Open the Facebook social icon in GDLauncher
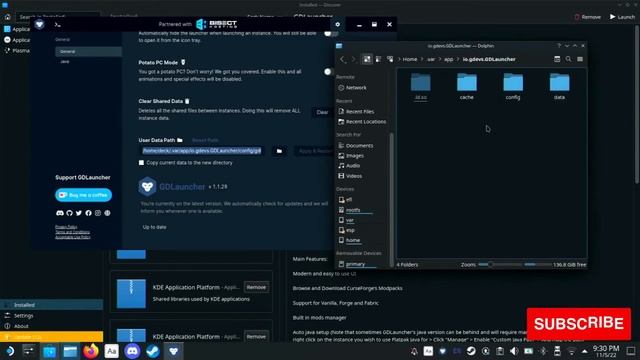Screen dimensions: 640x360 tap(88, 213)
